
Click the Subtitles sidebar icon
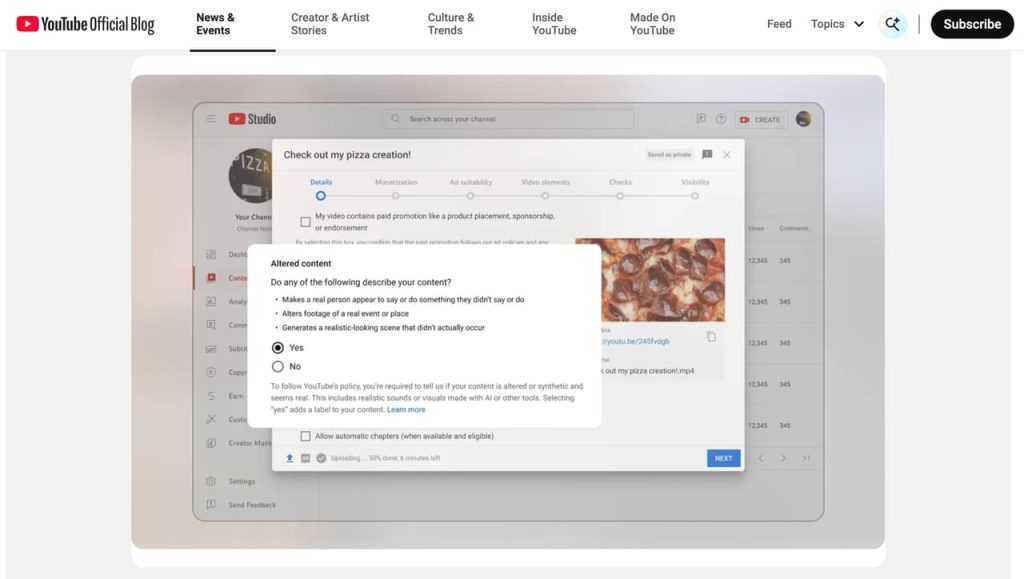211,349
